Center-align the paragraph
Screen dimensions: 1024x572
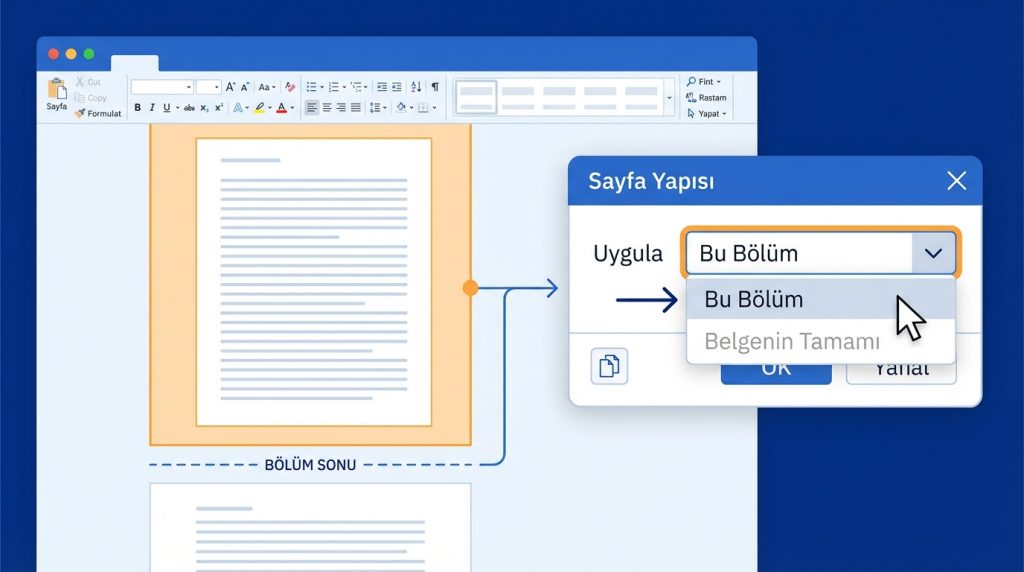tap(327, 108)
